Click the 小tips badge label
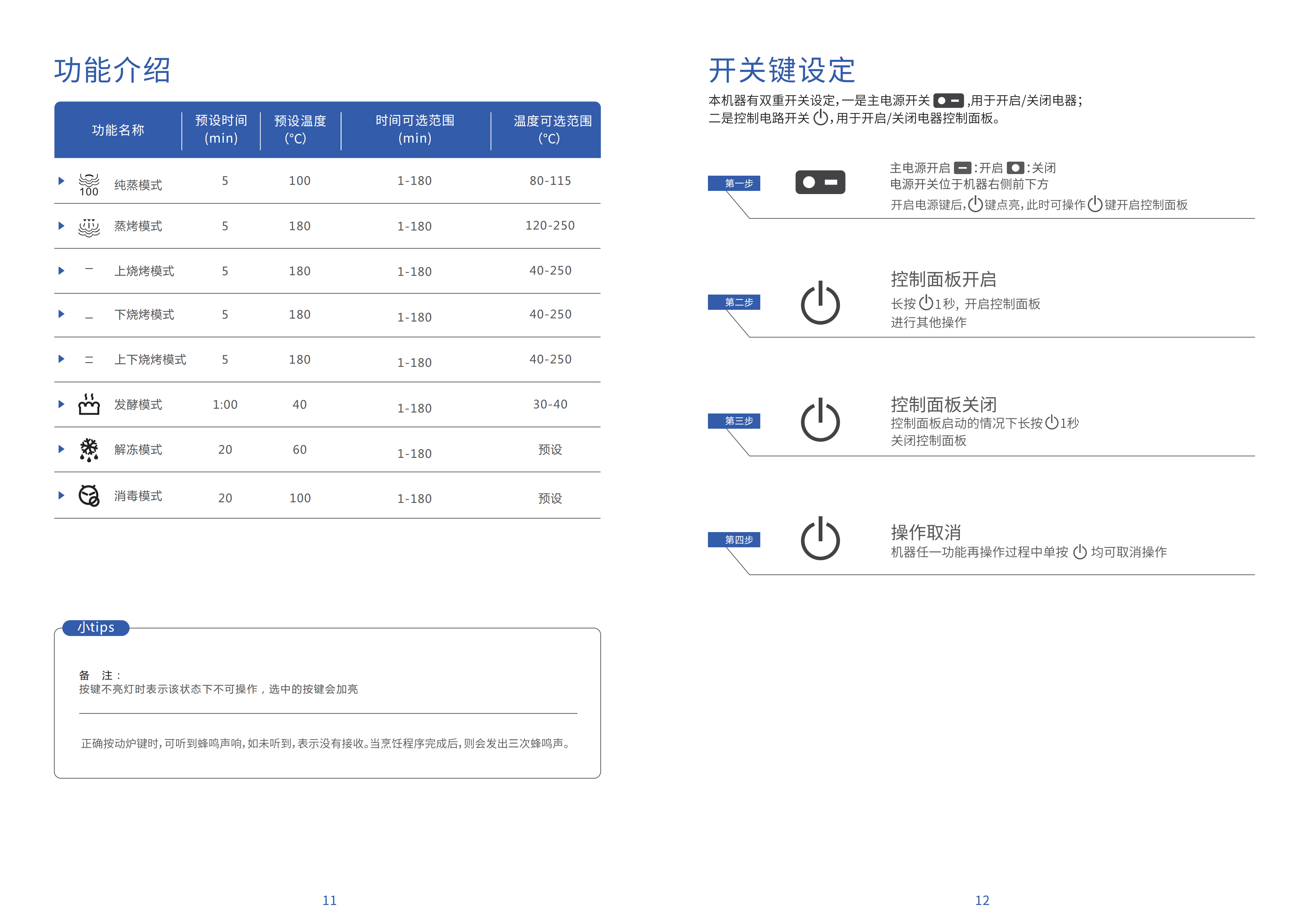The width and height of the screenshot is (1309, 924). coord(96,628)
